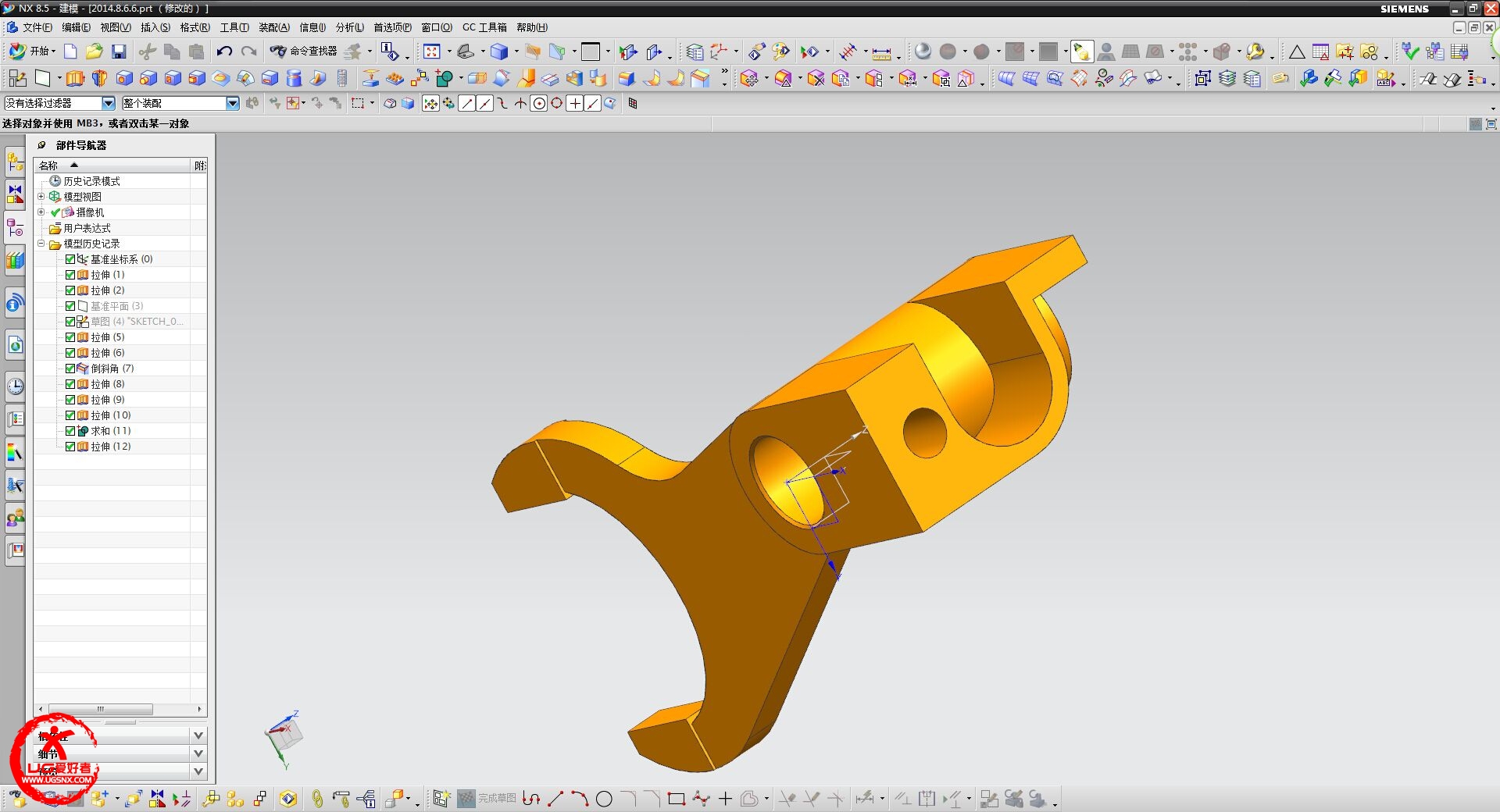Click the Circle tool in the bottom sketch toolbar
The width and height of the screenshot is (1500, 812).
click(604, 799)
